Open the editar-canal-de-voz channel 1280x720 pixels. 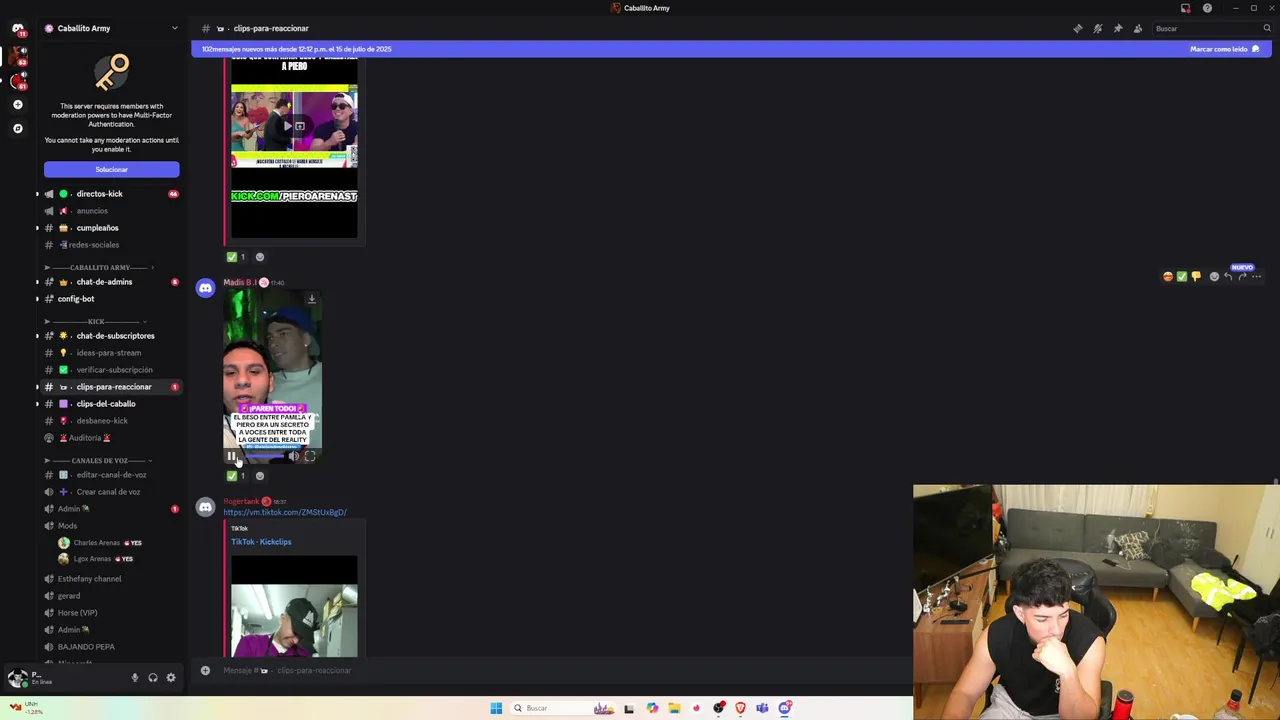click(x=110, y=475)
